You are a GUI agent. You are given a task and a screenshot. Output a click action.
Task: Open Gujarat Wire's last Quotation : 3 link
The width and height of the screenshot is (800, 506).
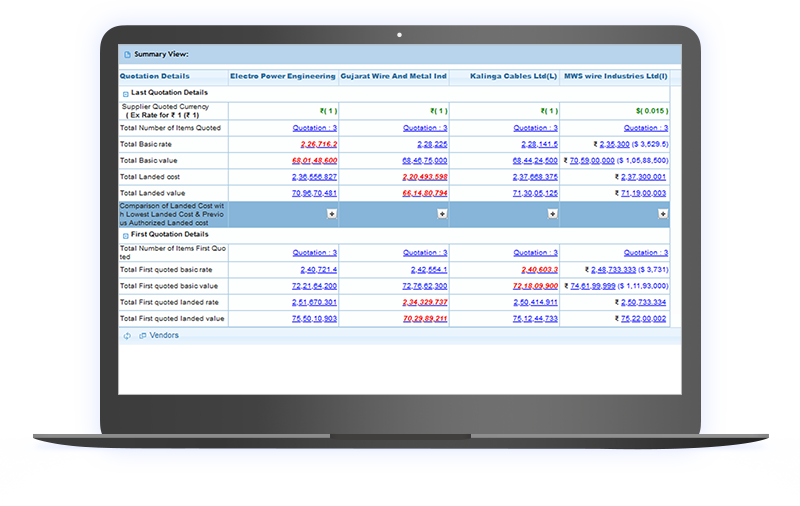[425, 128]
